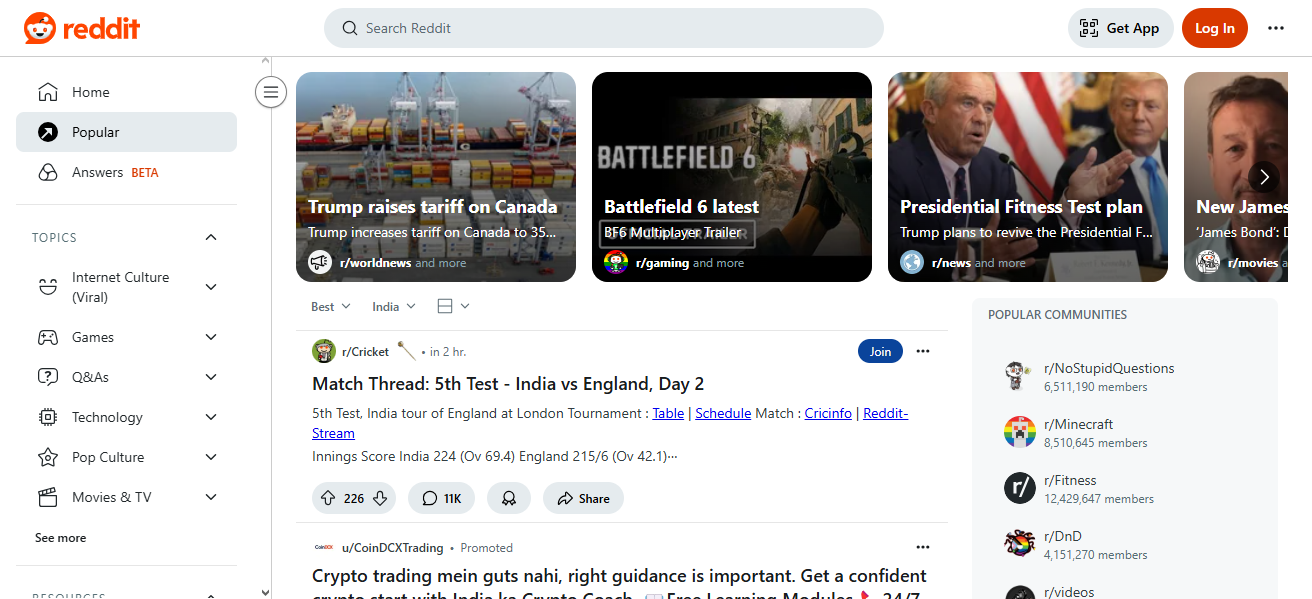
Task: Go to Home in the sidebar
Action: 126,92
